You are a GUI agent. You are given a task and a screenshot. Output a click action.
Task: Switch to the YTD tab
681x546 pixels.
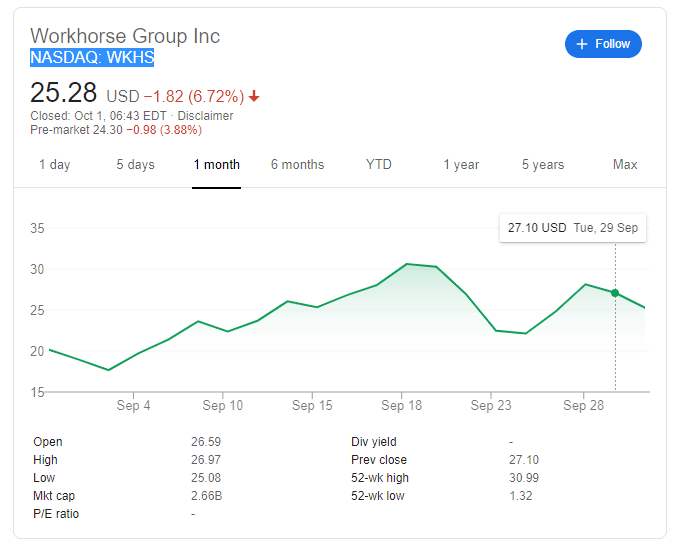tap(379, 165)
